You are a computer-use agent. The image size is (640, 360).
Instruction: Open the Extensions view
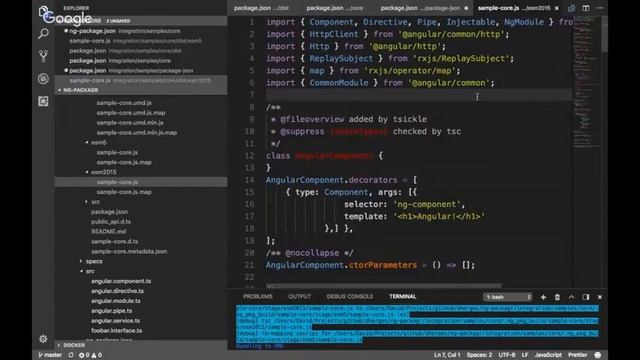click(43, 101)
